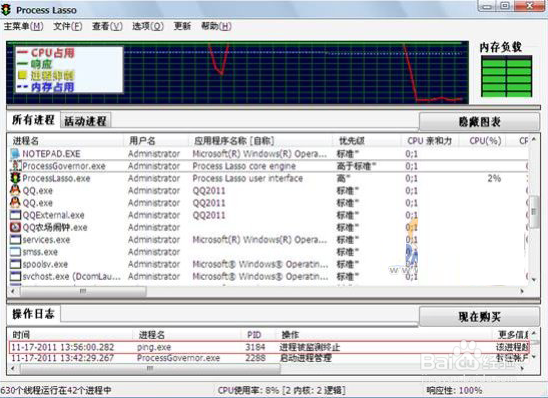Open the 更新 menu
This screenshot has height=398, width=548.
[x=182, y=26]
